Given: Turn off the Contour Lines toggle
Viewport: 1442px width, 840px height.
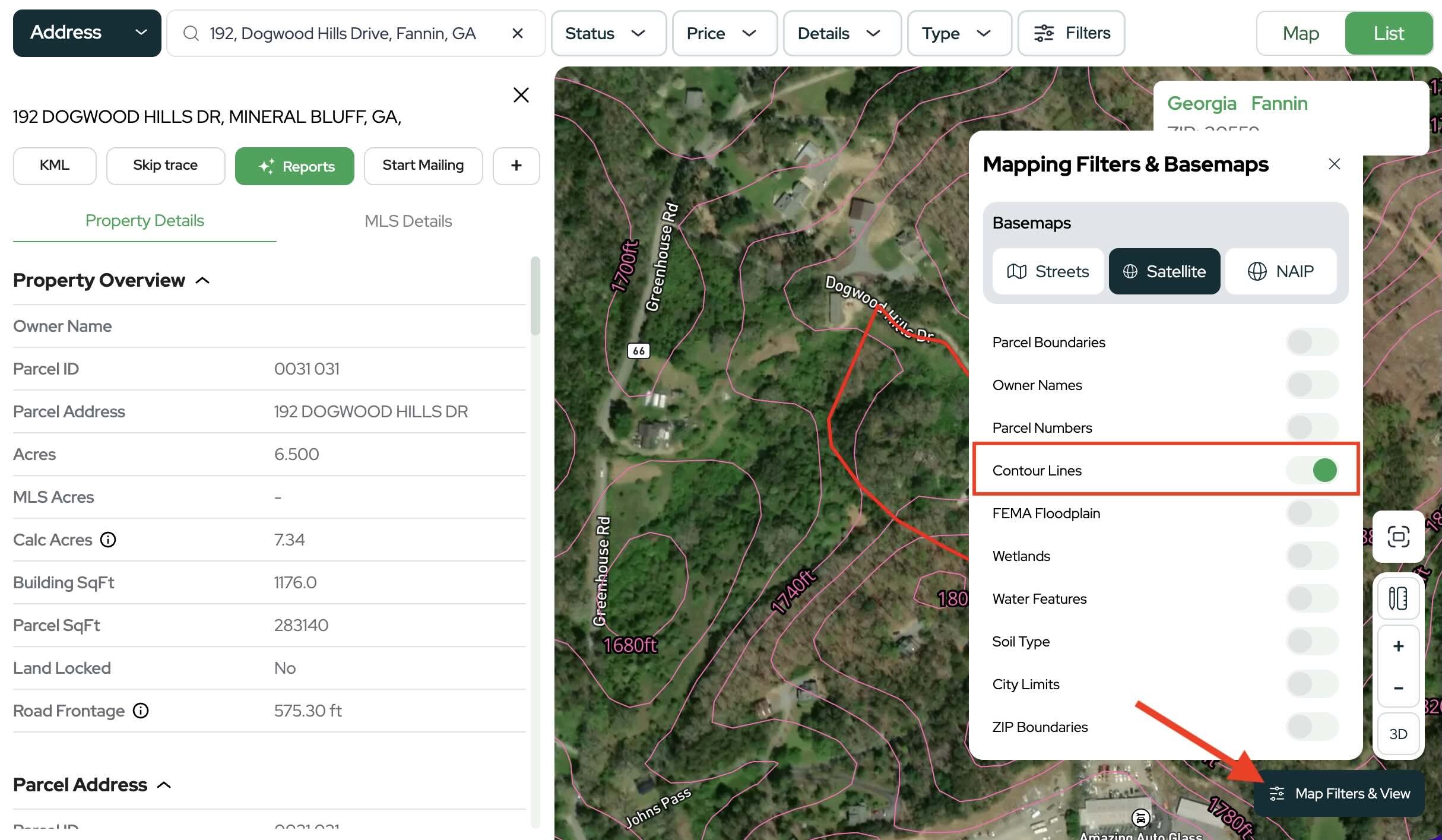Looking at the screenshot, I should click(1312, 470).
